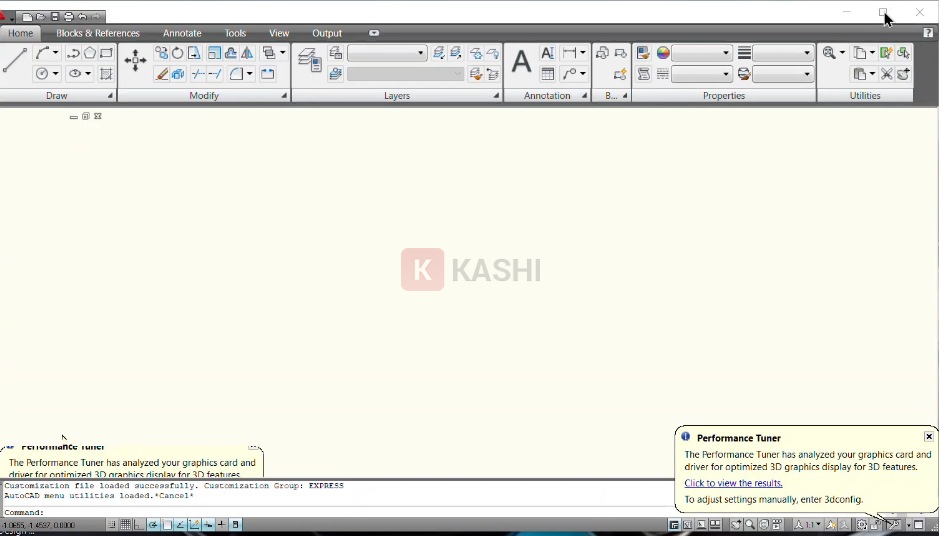The image size is (939, 536).
Task: Click the Zoom magnifier in Utilities panel
Action: (x=829, y=53)
